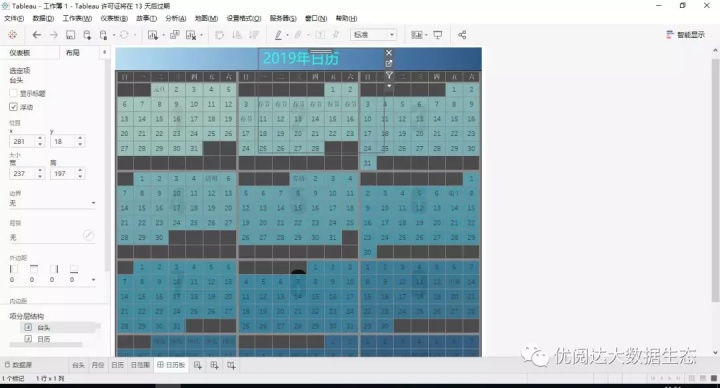Click the 背景 background color swatch
The height and width of the screenshot is (388, 720).
coord(89,235)
